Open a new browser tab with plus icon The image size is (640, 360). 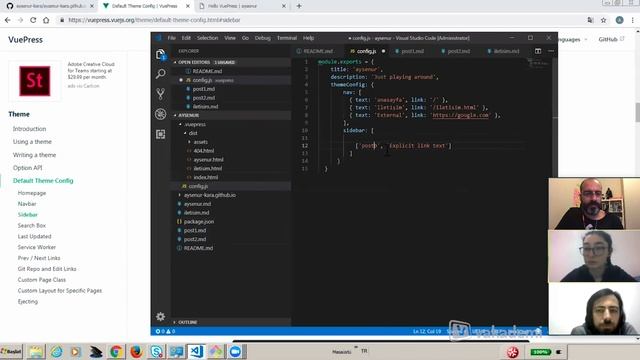click(299, 6)
